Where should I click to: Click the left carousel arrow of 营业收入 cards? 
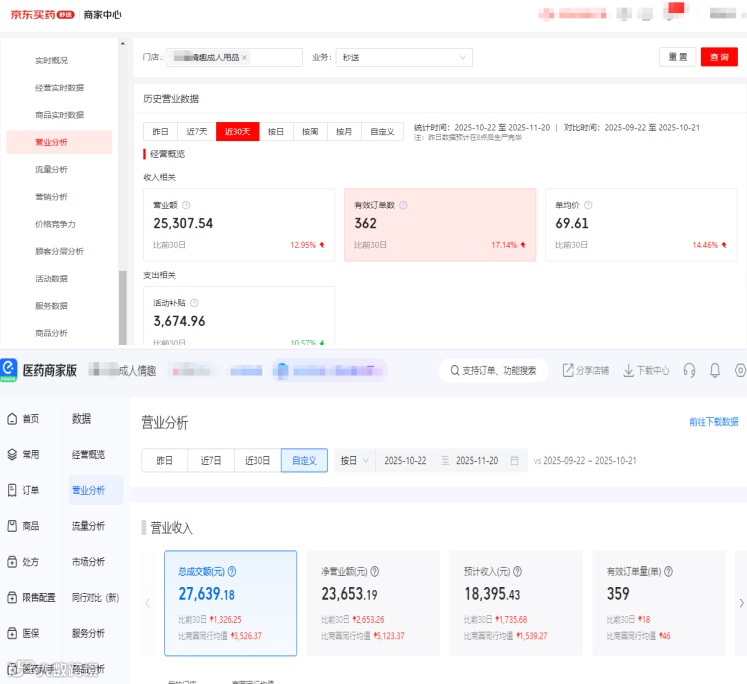click(x=148, y=603)
